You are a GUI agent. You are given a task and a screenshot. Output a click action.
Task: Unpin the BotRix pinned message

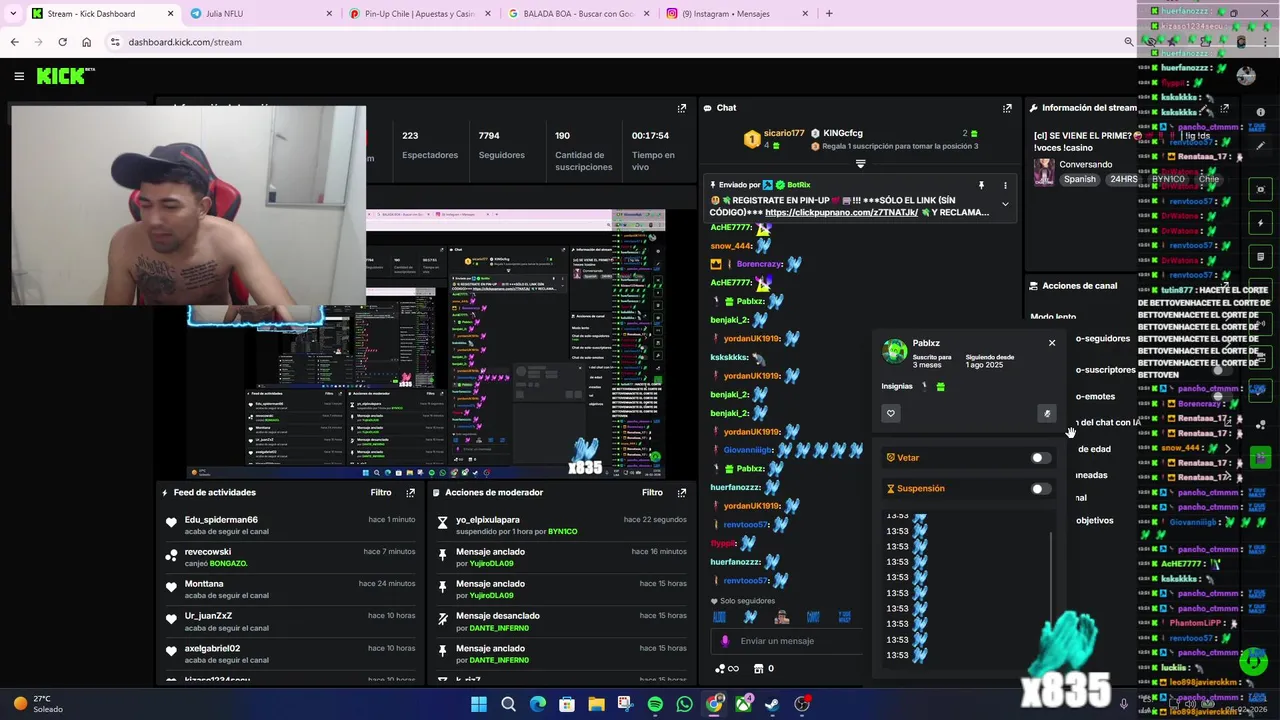click(981, 185)
